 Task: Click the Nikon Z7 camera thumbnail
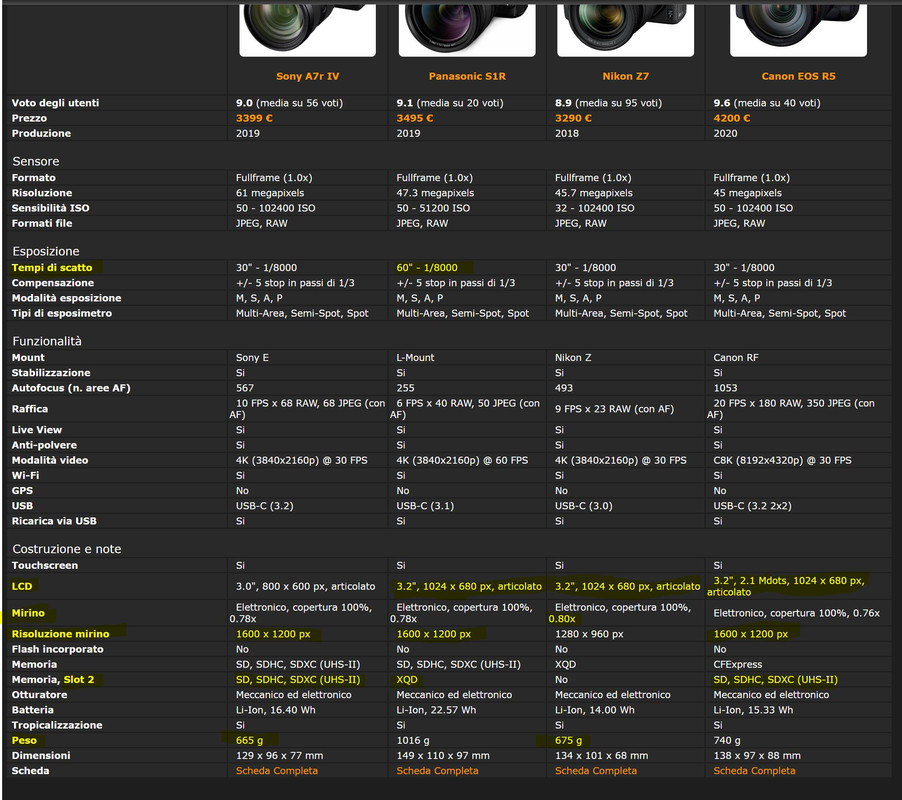pyautogui.click(x=625, y=29)
